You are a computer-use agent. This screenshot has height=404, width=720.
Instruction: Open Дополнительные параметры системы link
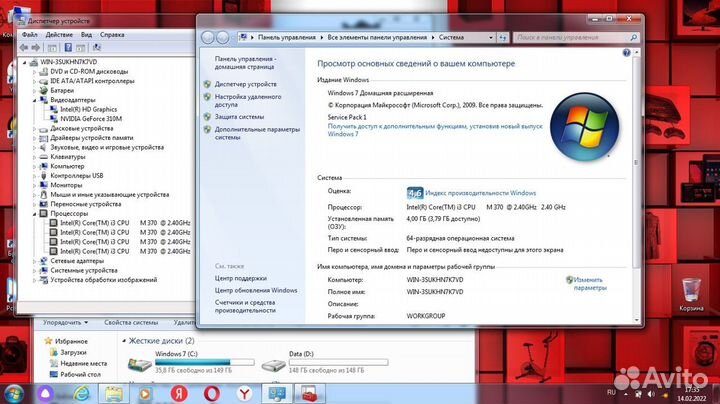[x=257, y=133]
